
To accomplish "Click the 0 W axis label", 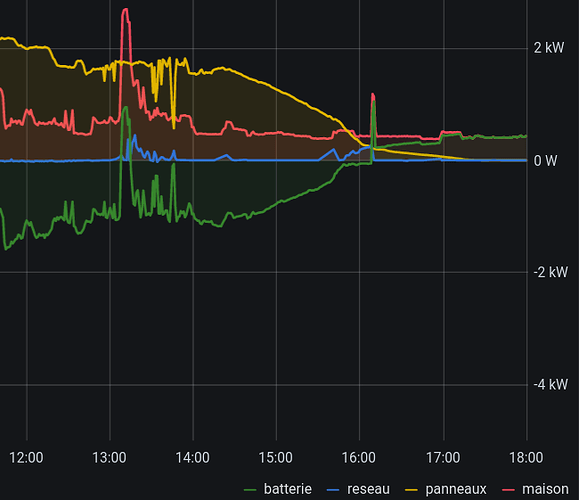I will 545,161.
